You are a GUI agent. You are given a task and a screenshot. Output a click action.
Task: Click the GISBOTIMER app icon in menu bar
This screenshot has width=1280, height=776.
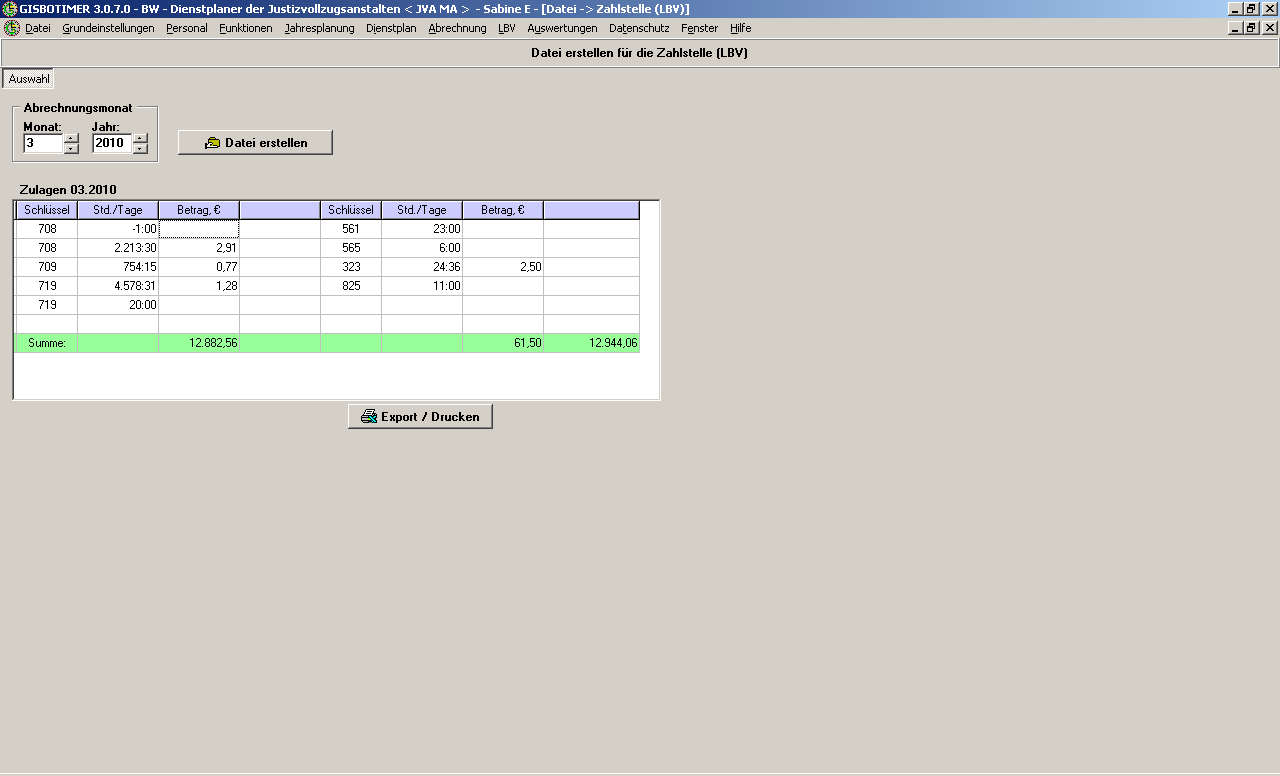[x=12, y=28]
